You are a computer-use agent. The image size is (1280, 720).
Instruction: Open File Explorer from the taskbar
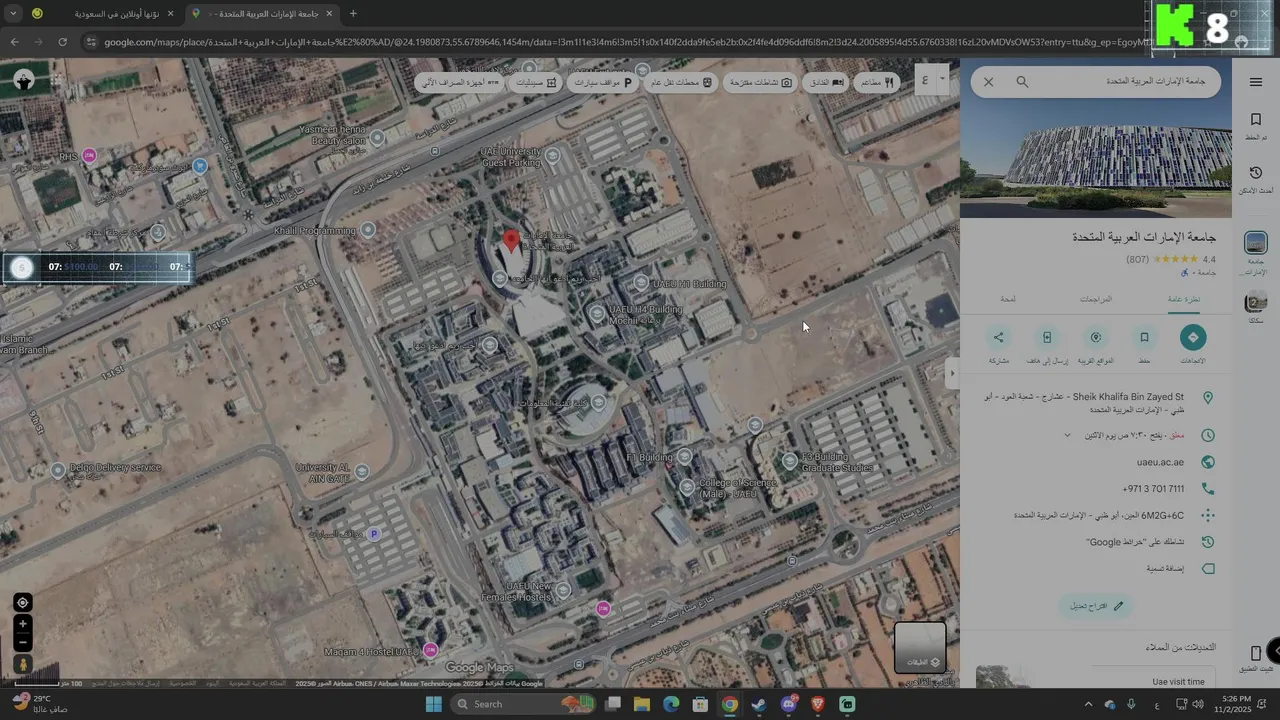click(642, 704)
